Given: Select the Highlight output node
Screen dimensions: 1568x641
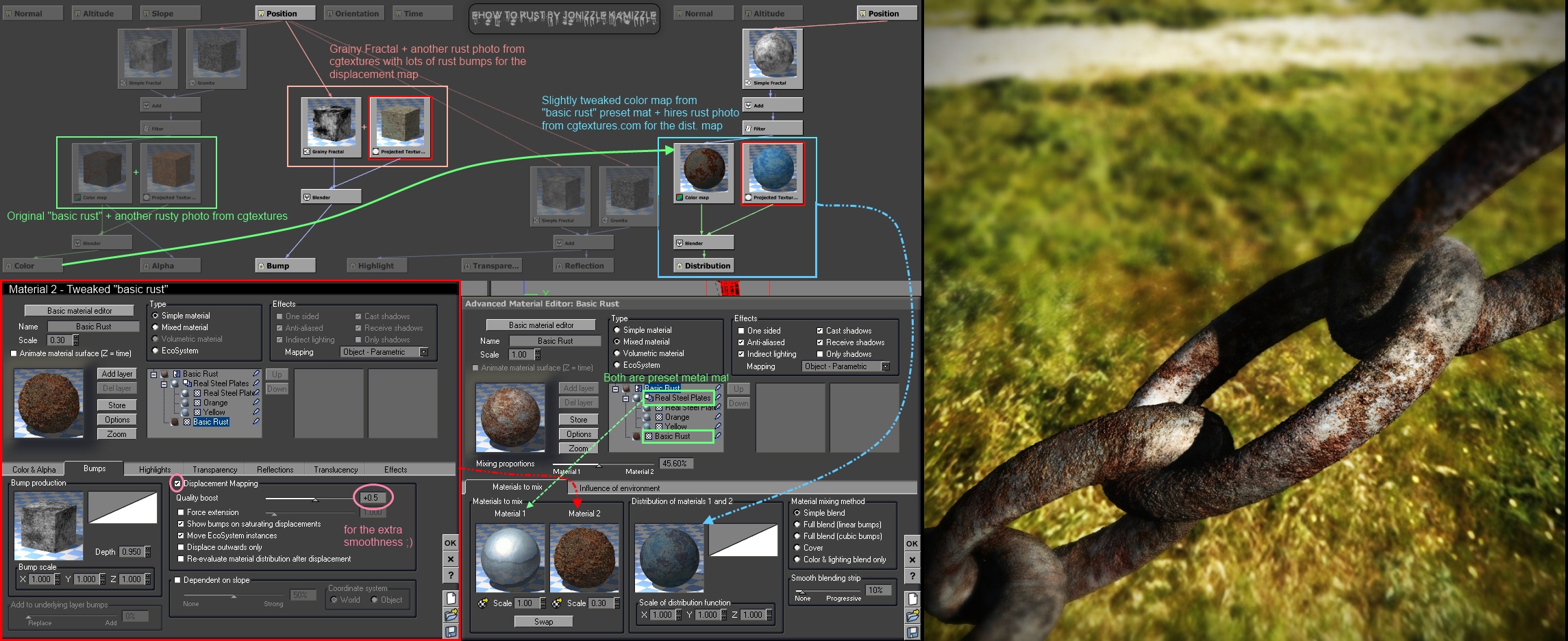Looking at the screenshot, I should tap(377, 266).
